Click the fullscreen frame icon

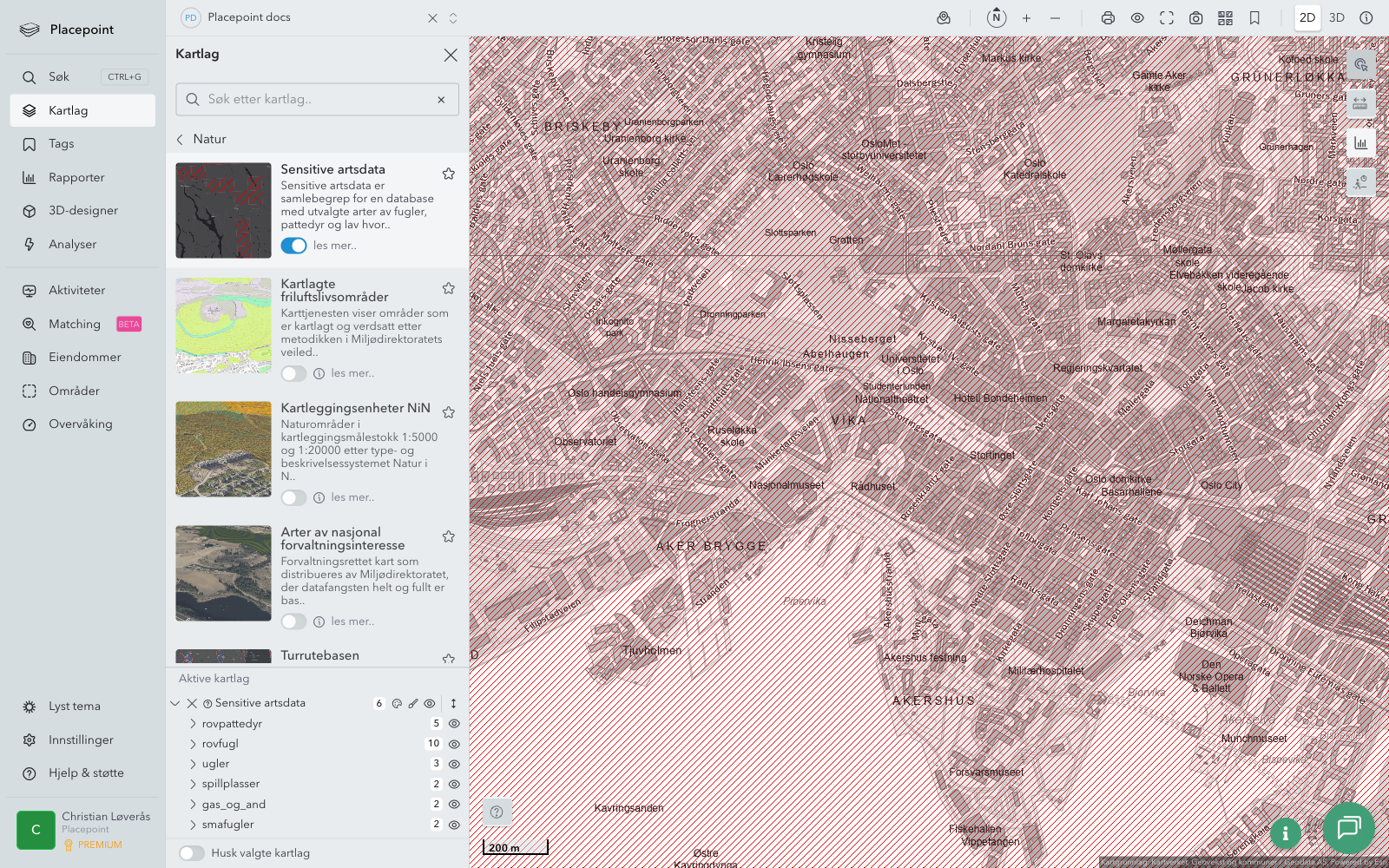pos(1167,17)
